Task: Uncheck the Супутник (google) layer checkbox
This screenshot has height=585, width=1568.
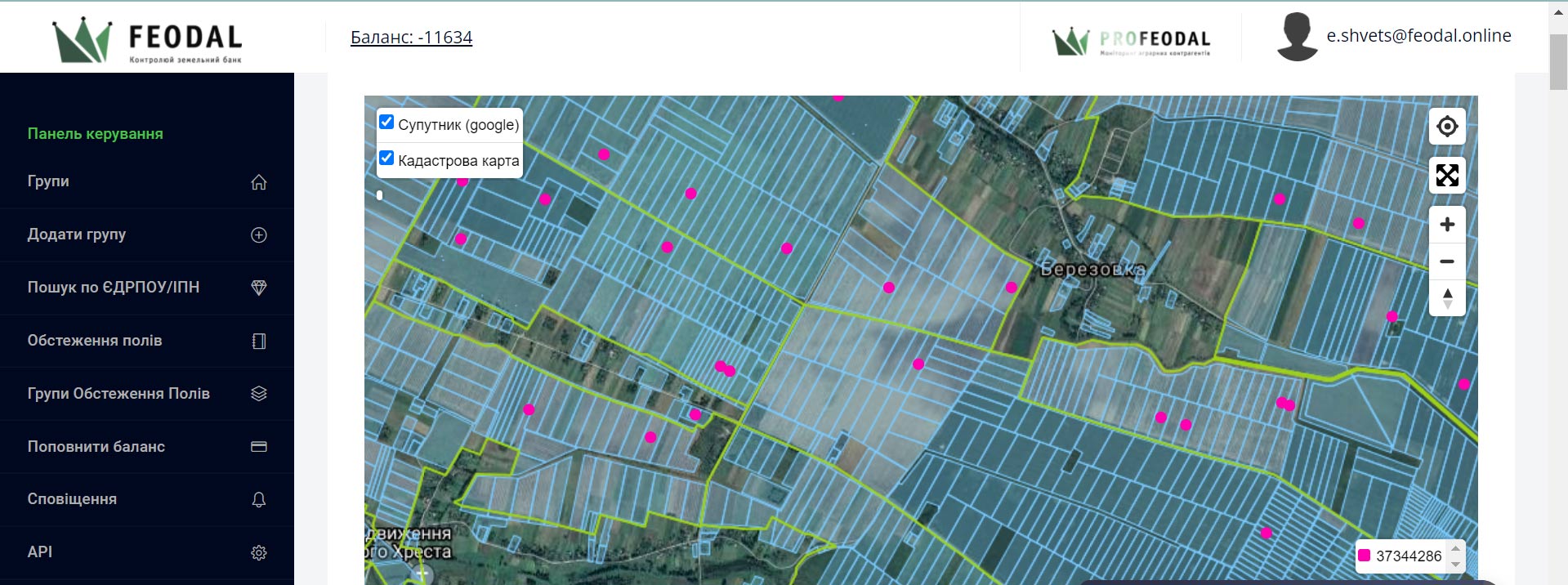Action: [x=386, y=123]
